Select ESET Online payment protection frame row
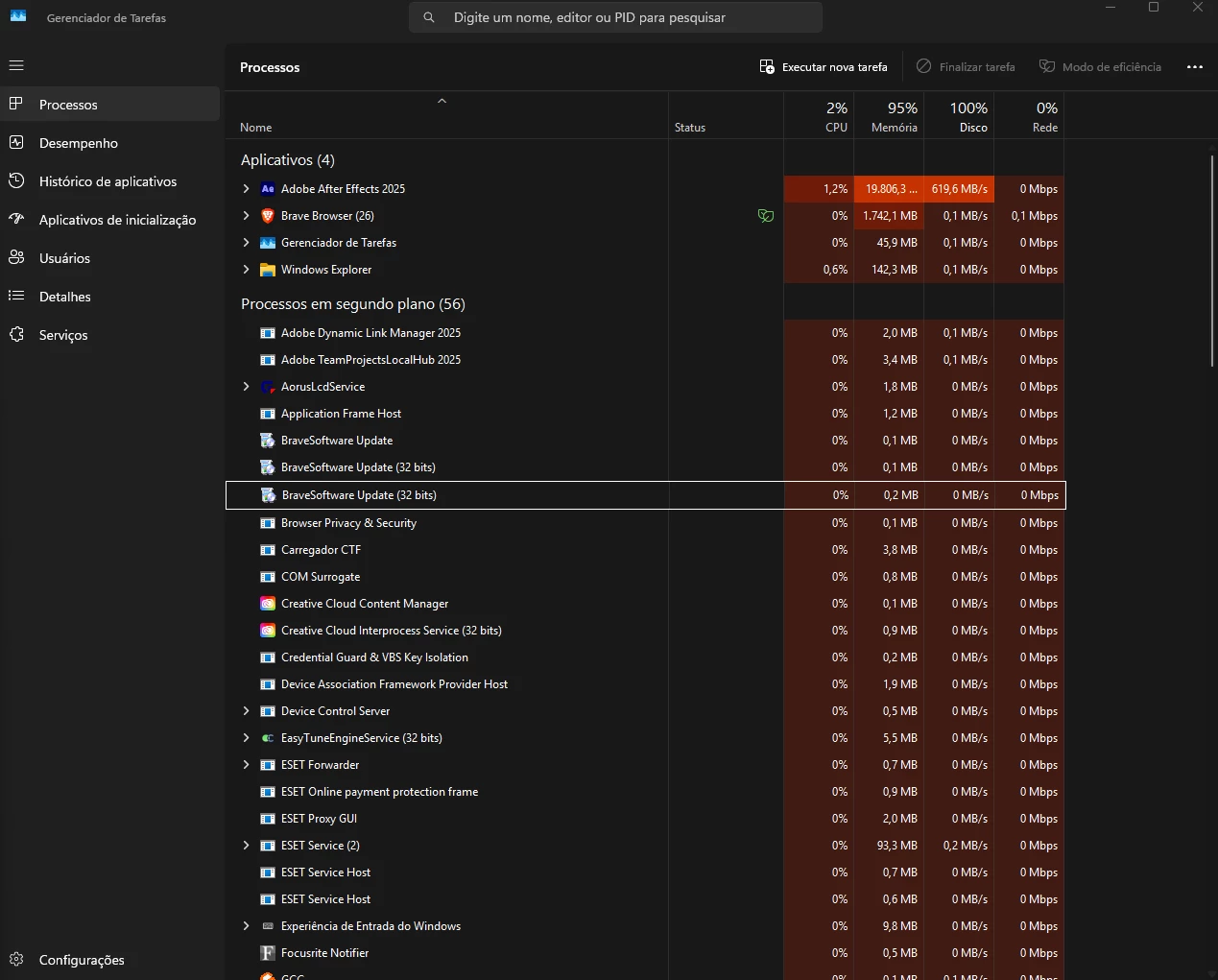Image resolution: width=1218 pixels, height=980 pixels. 645,792
